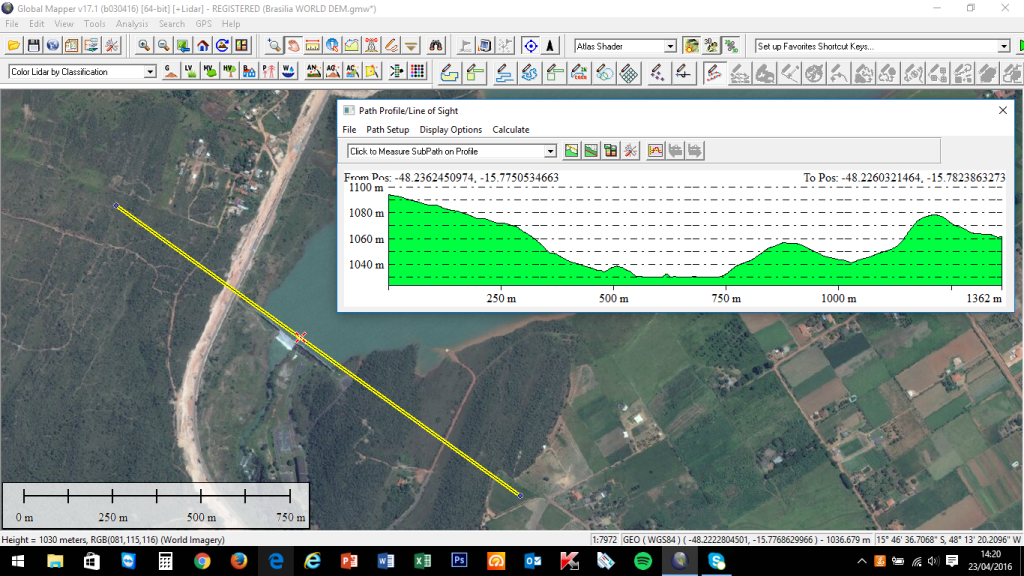Viewport: 1024px width, 576px height.
Task: Open the Atlas Shader dropdown
Action: tap(671, 47)
